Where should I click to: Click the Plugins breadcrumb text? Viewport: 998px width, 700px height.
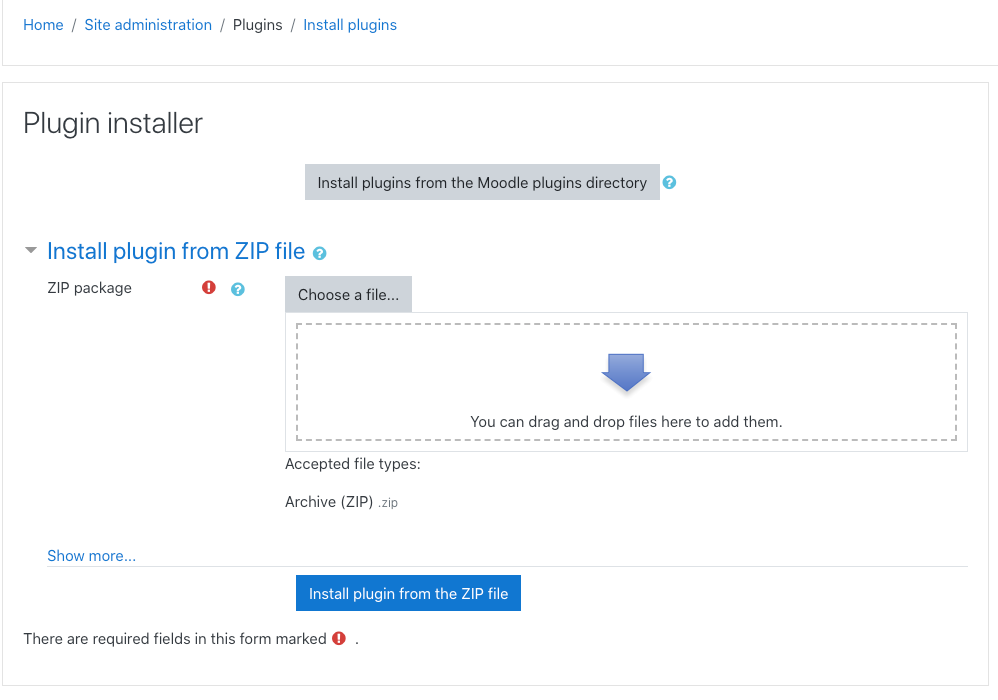coord(257,25)
